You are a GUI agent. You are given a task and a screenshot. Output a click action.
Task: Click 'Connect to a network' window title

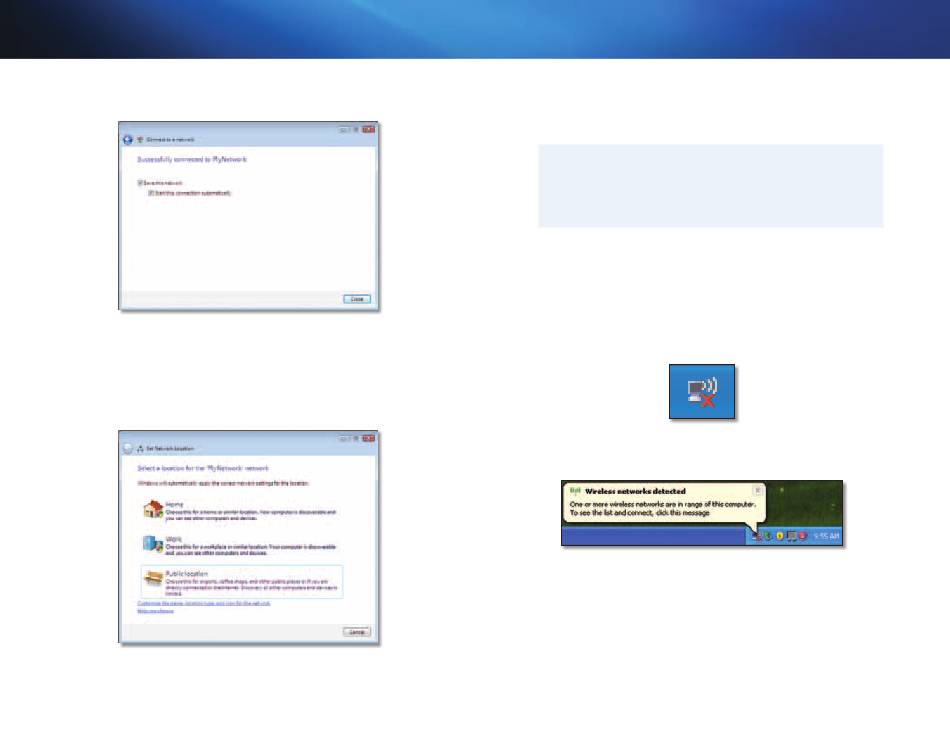tap(170, 139)
